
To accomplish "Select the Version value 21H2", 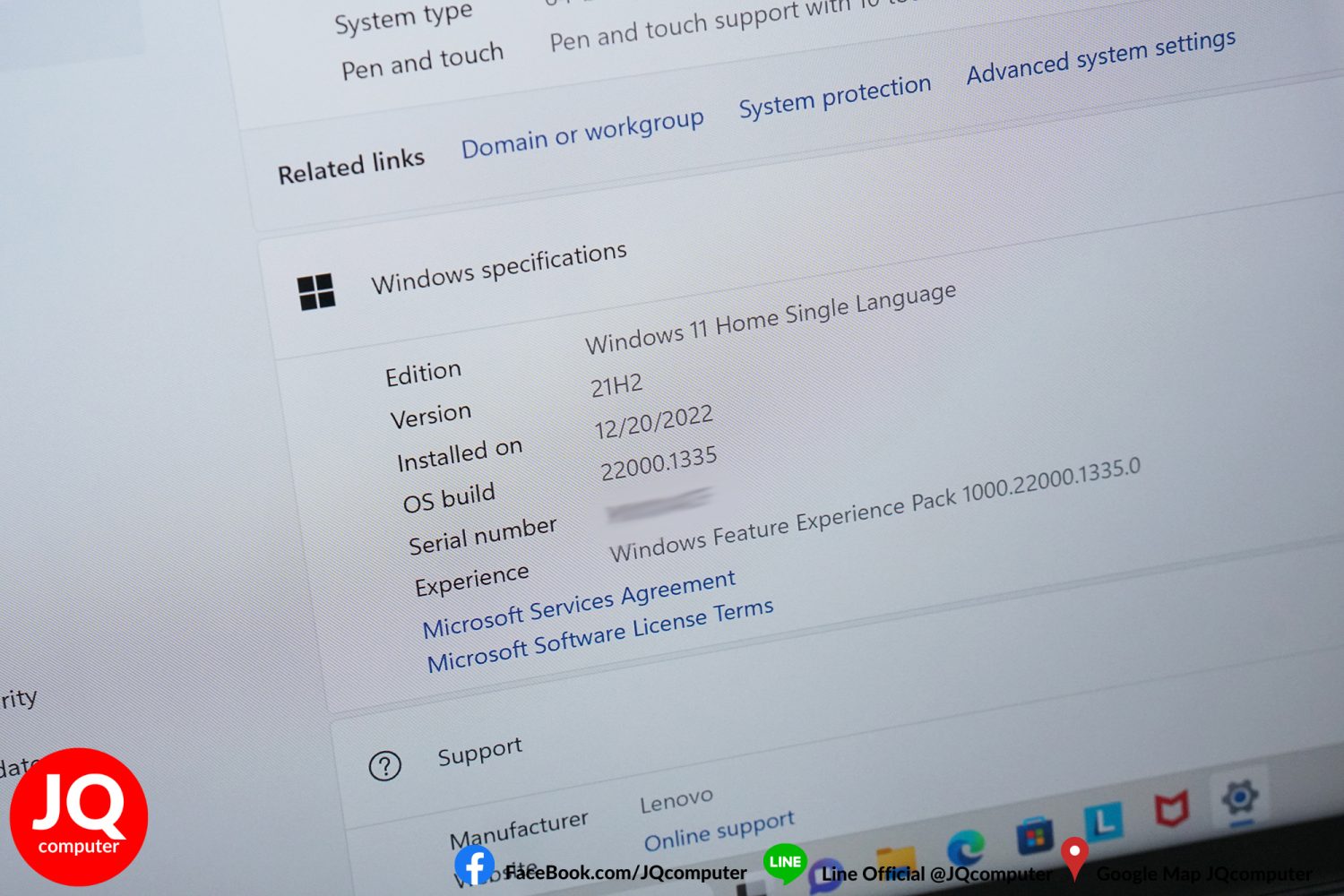I will pyautogui.click(x=616, y=386).
